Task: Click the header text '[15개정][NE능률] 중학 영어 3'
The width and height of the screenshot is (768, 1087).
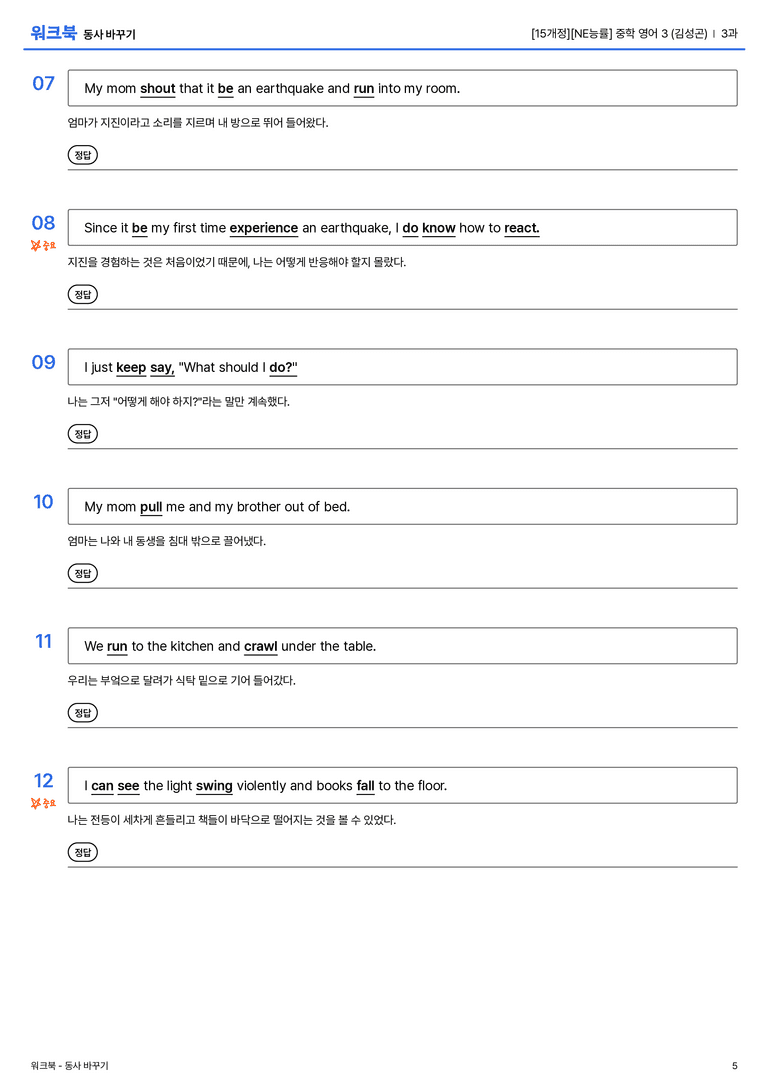Action: (600, 33)
